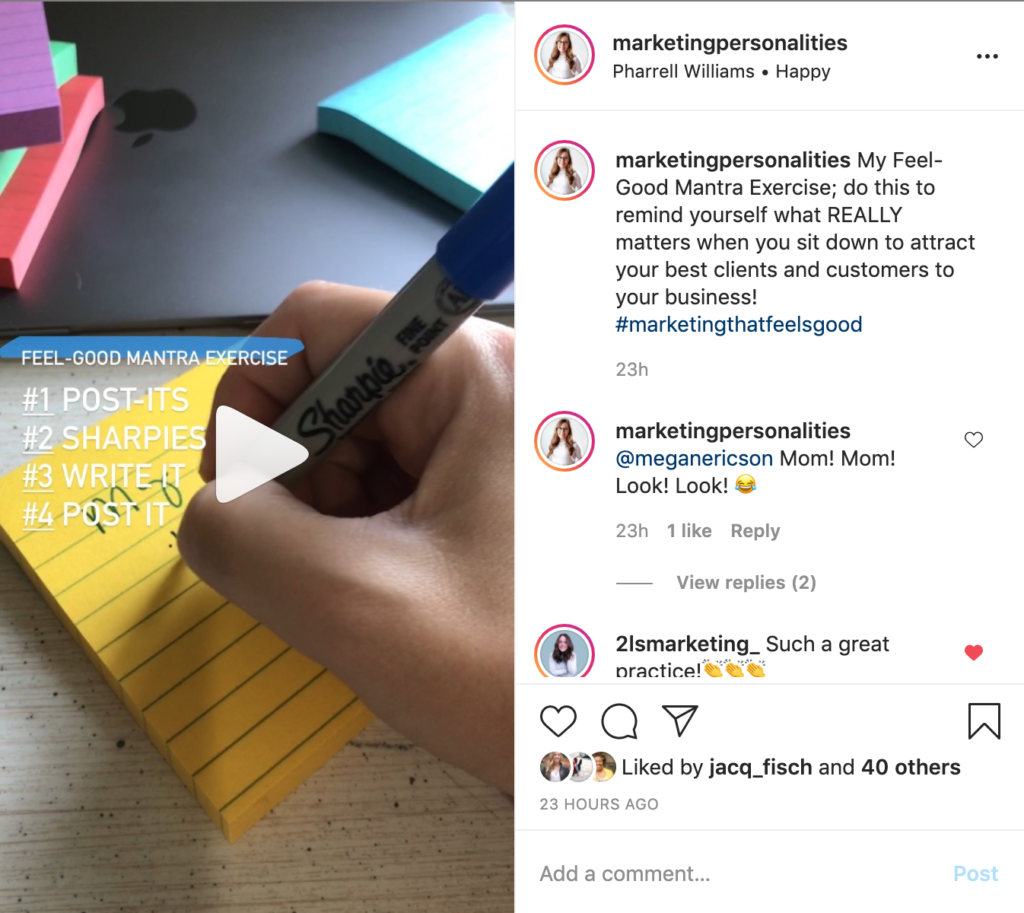Viewport: 1024px width, 913px height.
Task: View the 1 like on comment
Action: pos(689,530)
